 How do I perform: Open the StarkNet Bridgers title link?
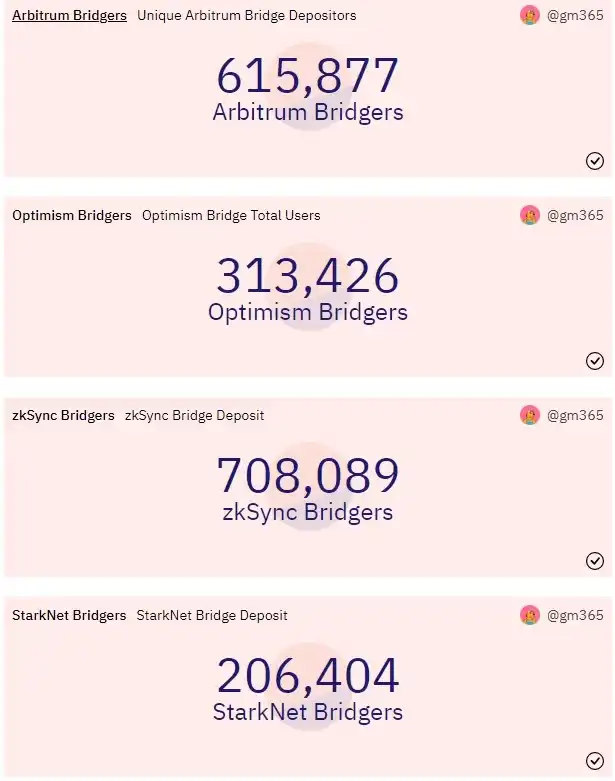pyautogui.click(x=69, y=615)
